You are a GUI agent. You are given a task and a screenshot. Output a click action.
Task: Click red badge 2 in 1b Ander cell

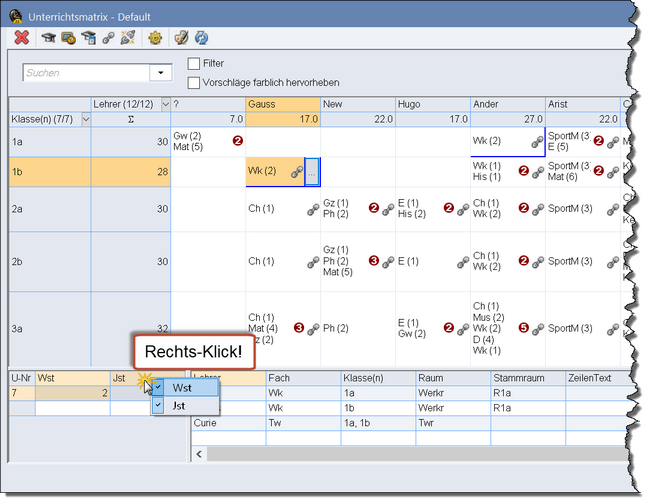click(x=524, y=171)
